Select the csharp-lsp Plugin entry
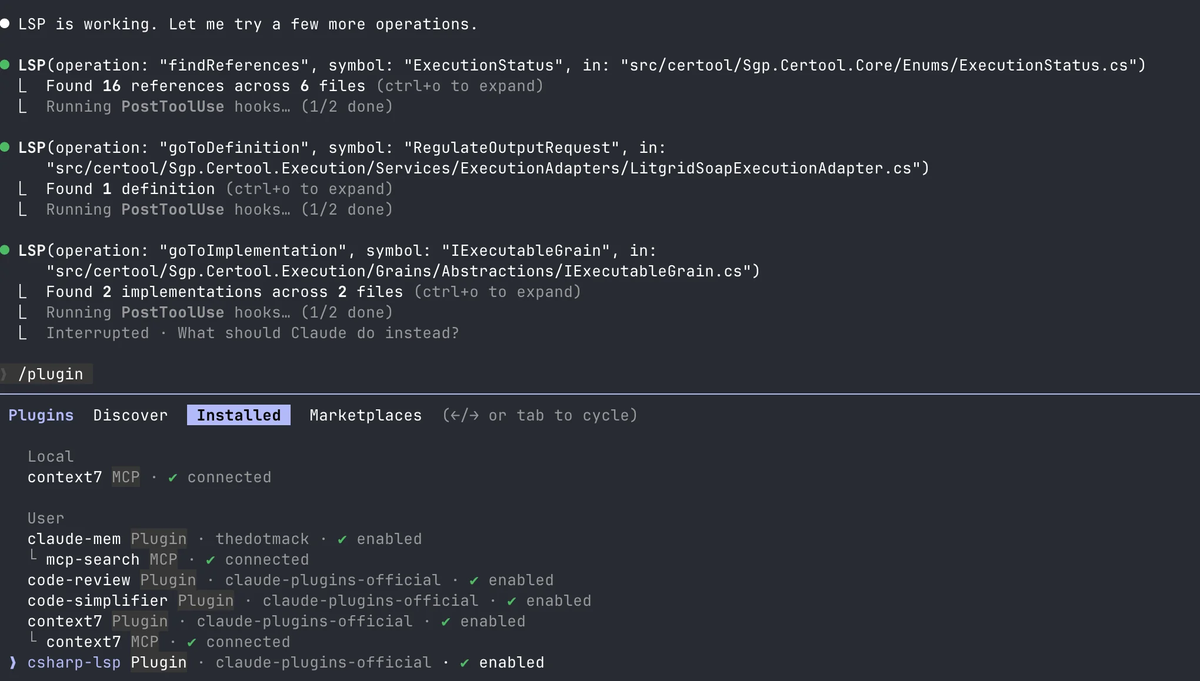Image resolution: width=1200 pixels, height=681 pixels. pos(276,662)
